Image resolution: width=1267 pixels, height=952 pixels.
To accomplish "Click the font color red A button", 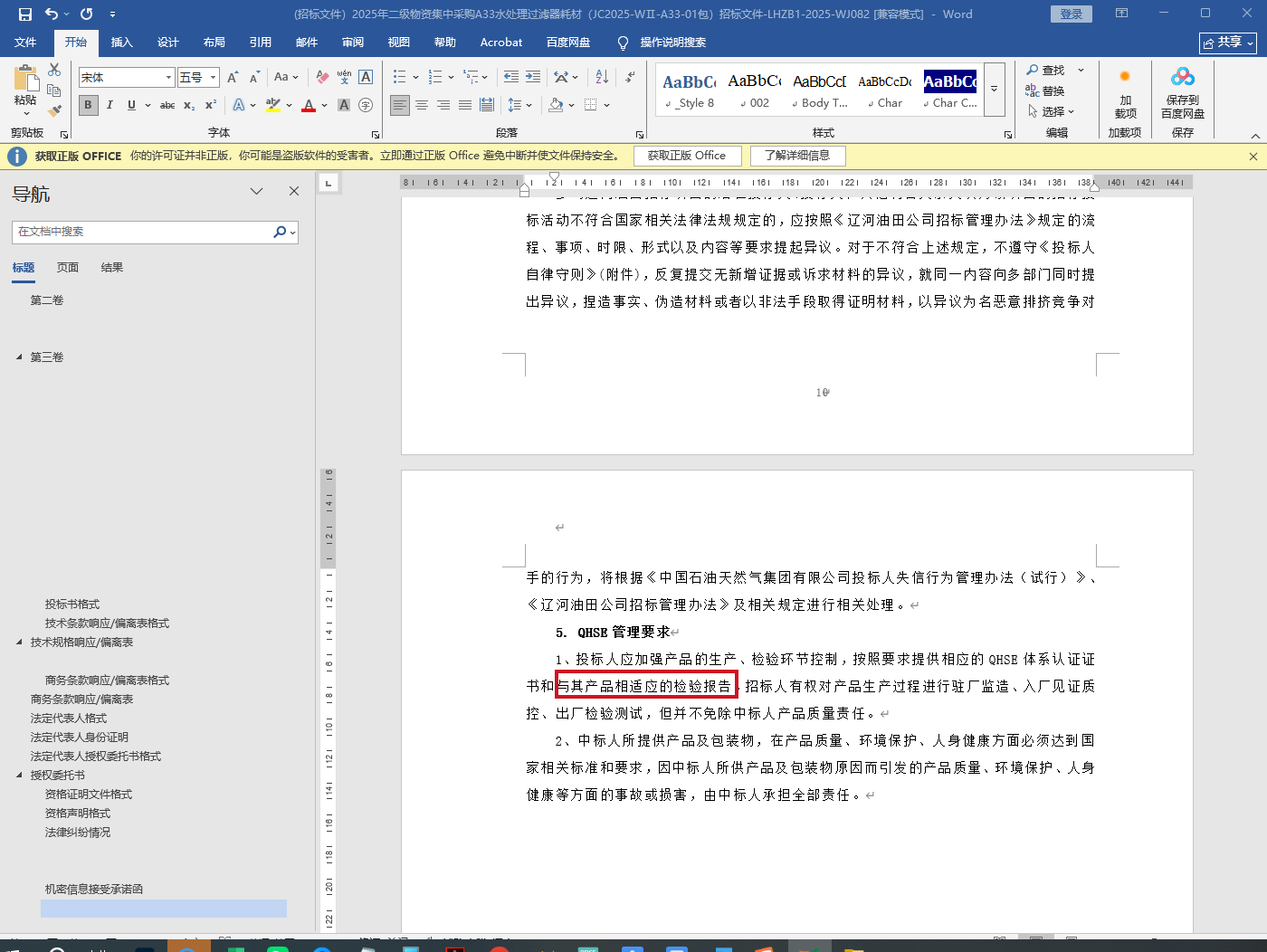I will [309, 105].
